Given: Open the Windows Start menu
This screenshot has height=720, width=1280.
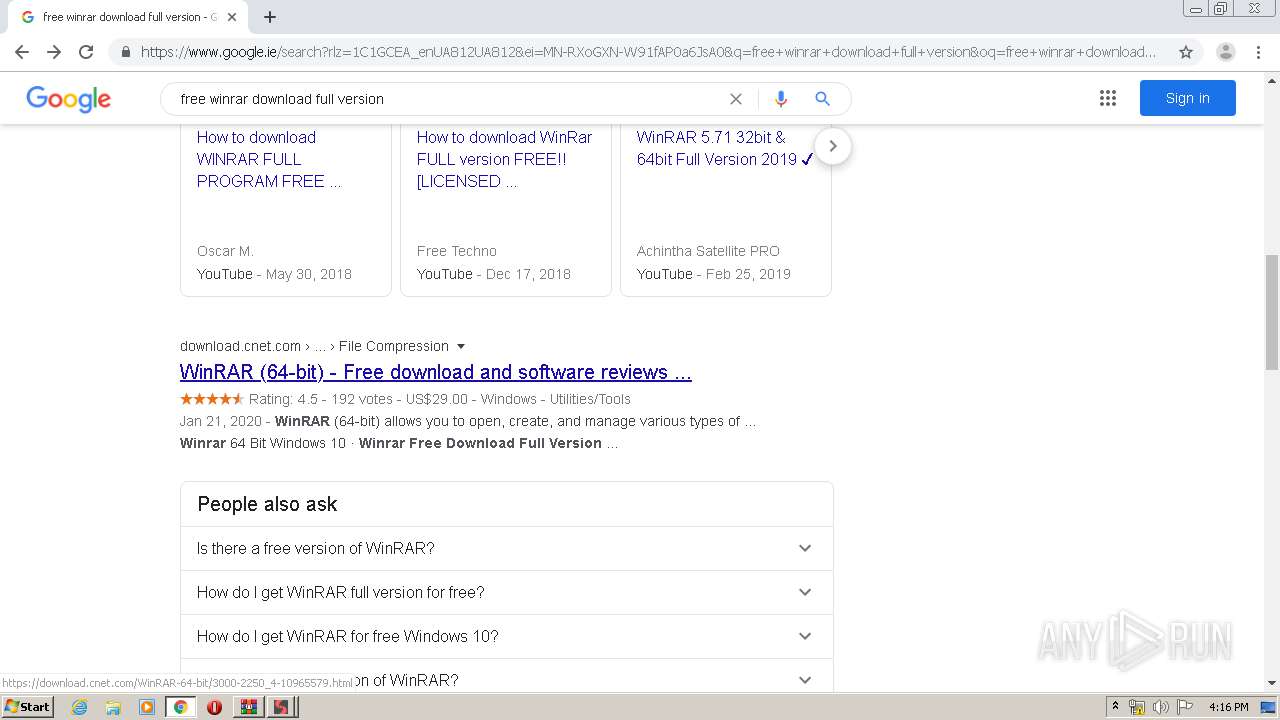Looking at the screenshot, I should coord(28,707).
